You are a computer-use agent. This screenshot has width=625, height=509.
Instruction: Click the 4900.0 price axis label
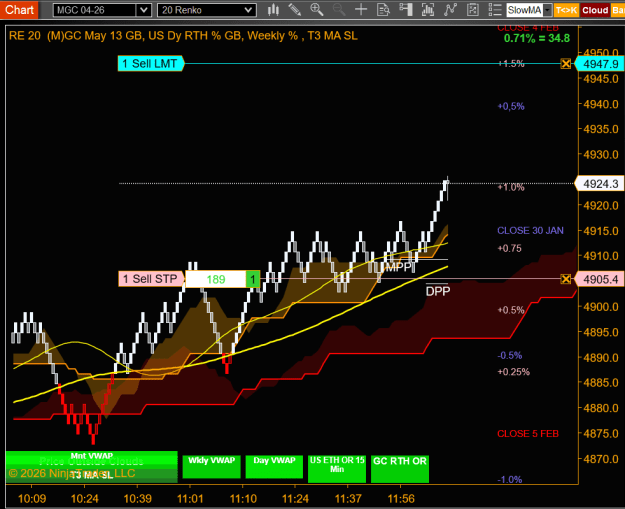coord(601,307)
